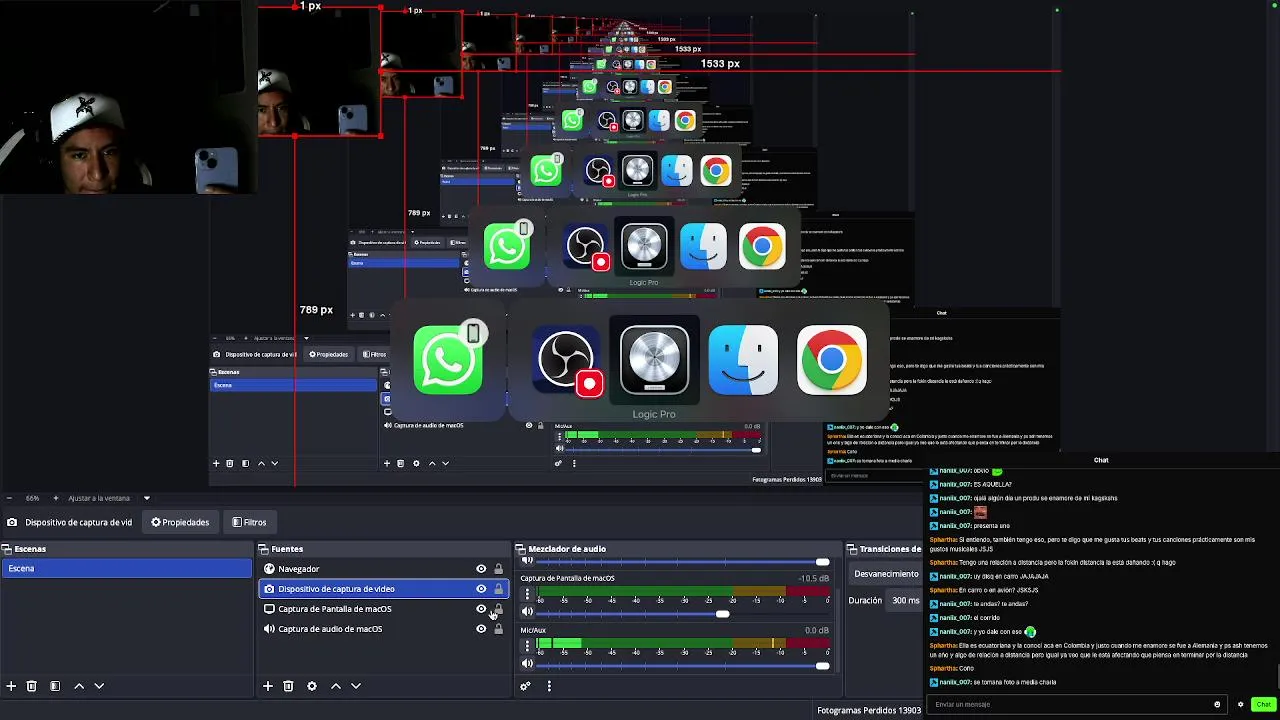Click the globe icon of Navegador source
This screenshot has width=1280, height=720.
click(269, 569)
